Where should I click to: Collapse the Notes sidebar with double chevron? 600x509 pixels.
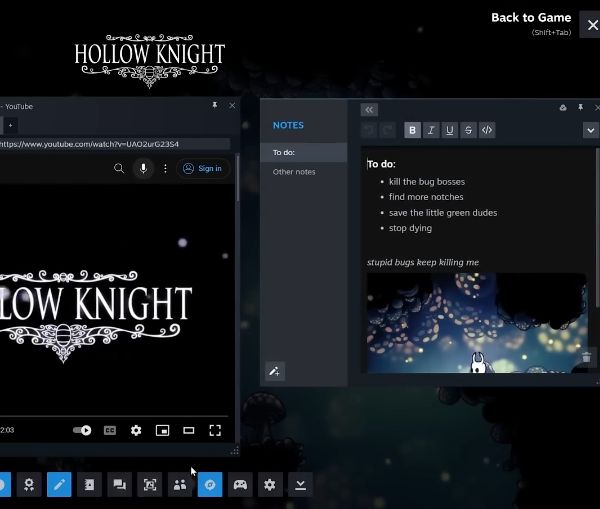tap(369, 110)
